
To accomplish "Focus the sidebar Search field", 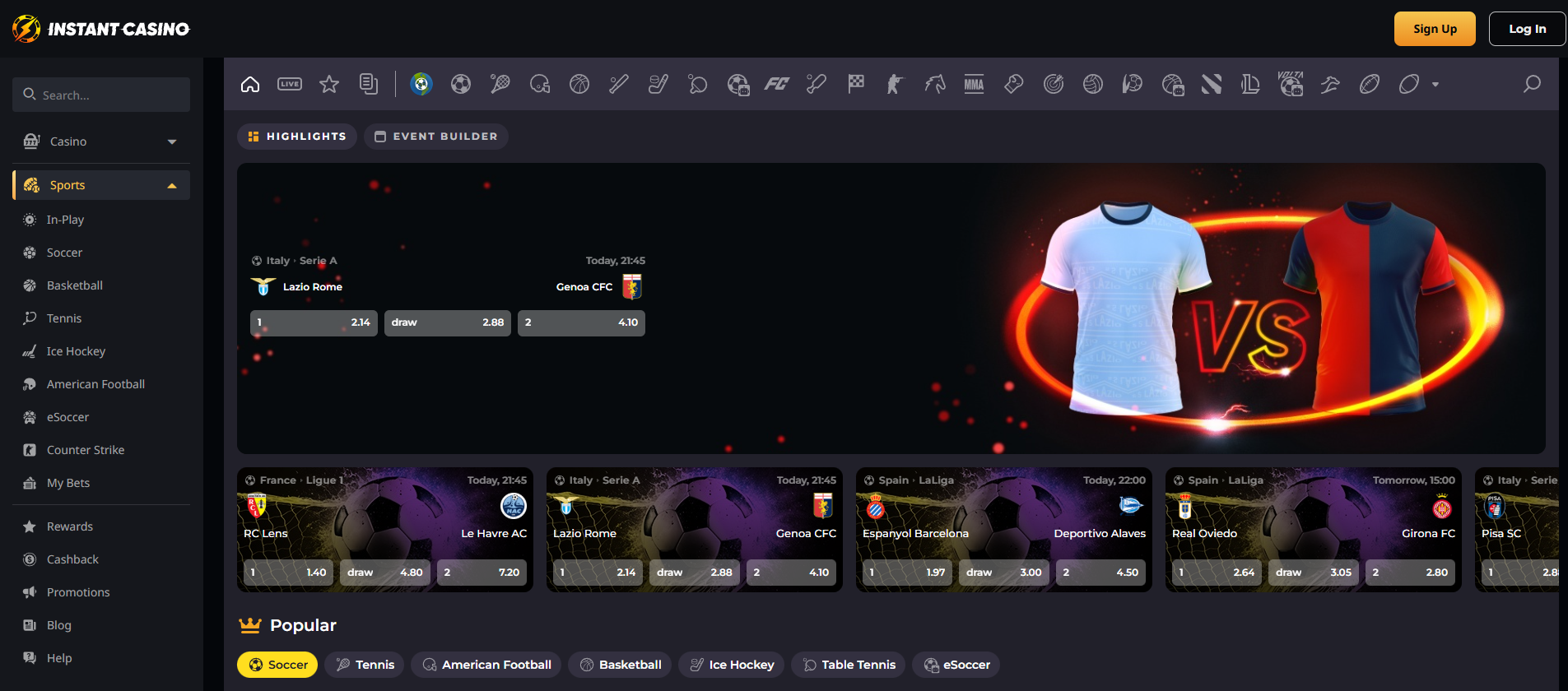I will [x=101, y=95].
